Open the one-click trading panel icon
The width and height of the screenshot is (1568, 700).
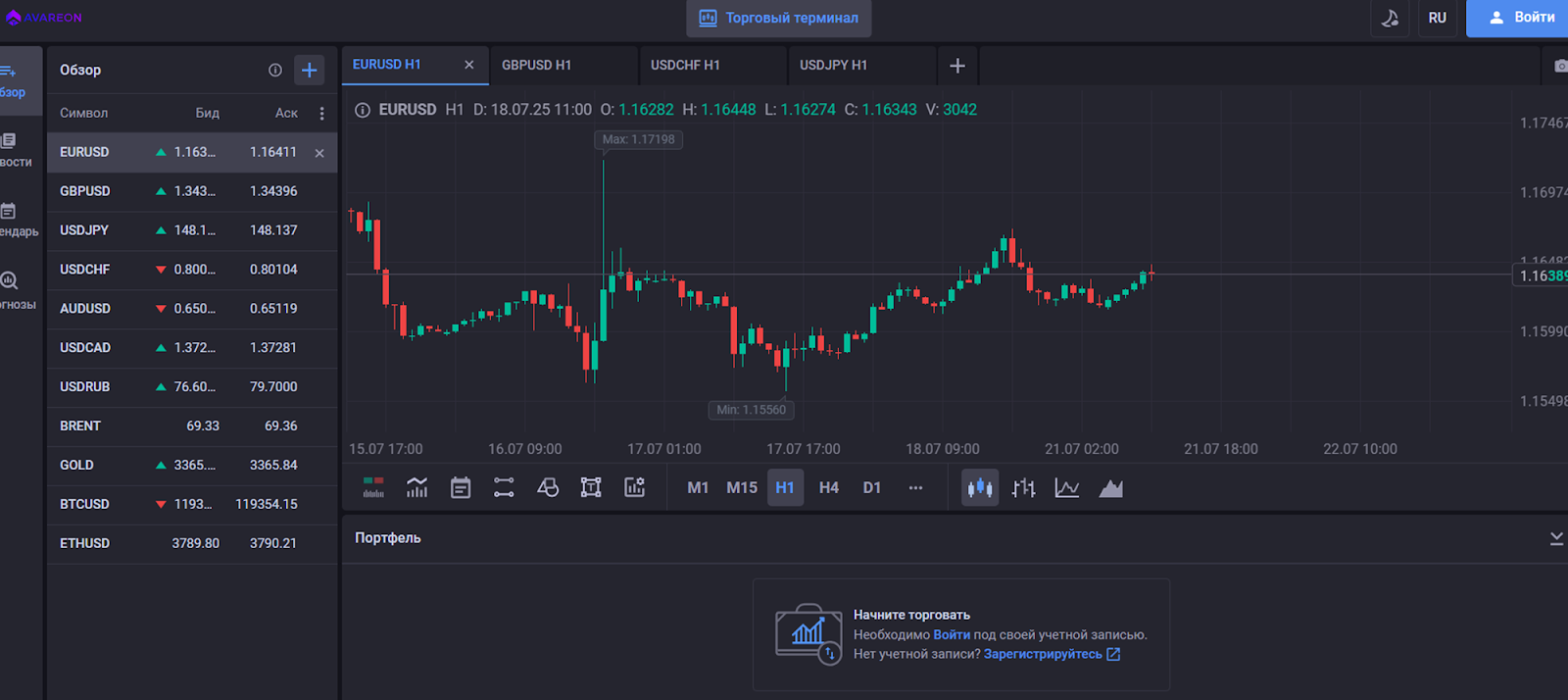[373, 487]
